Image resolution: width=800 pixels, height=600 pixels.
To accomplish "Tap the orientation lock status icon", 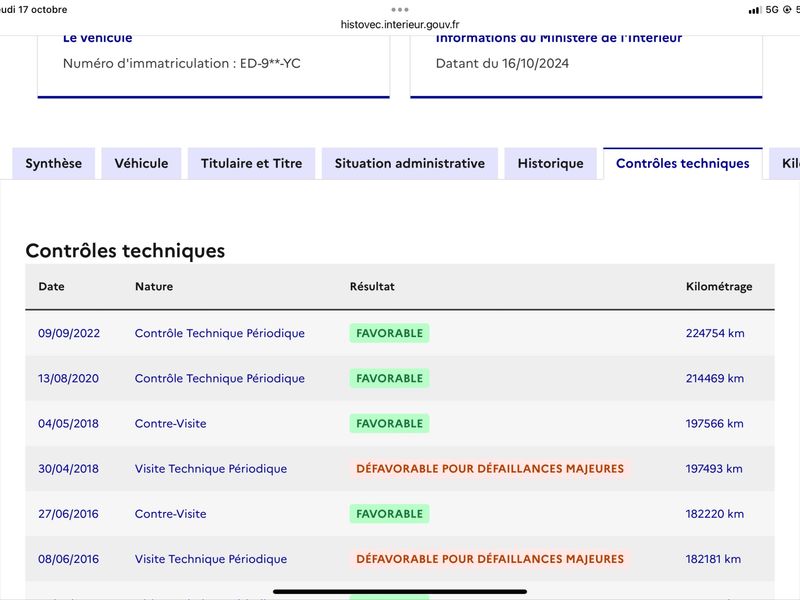I will (x=787, y=10).
